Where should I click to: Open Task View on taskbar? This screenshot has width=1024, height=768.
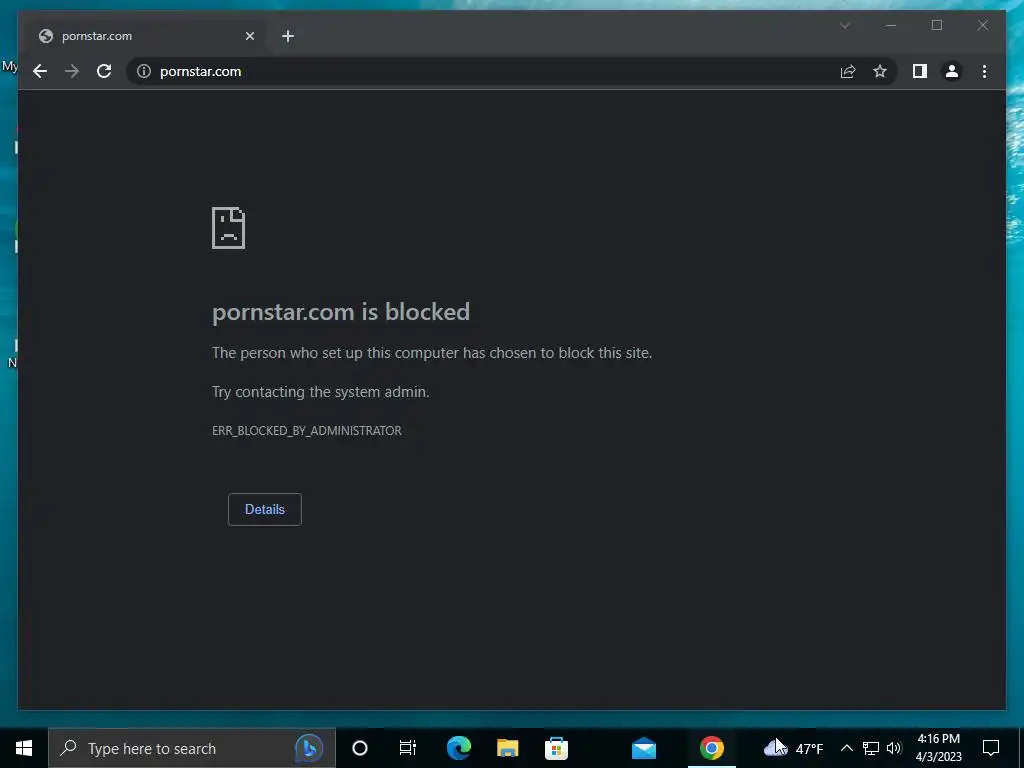(408, 748)
